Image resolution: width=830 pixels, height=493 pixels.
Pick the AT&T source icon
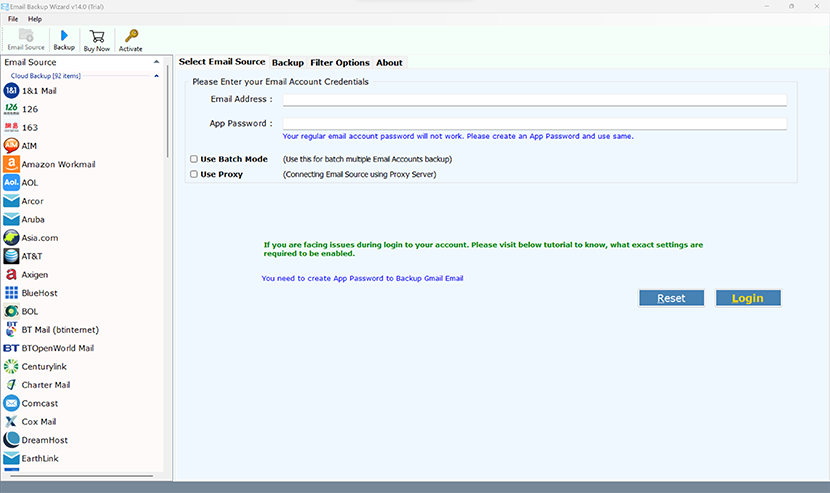tap(11, 256)
